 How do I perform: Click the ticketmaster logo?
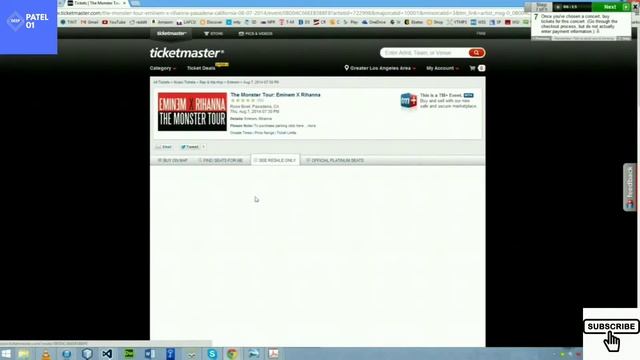coord(187,53)
